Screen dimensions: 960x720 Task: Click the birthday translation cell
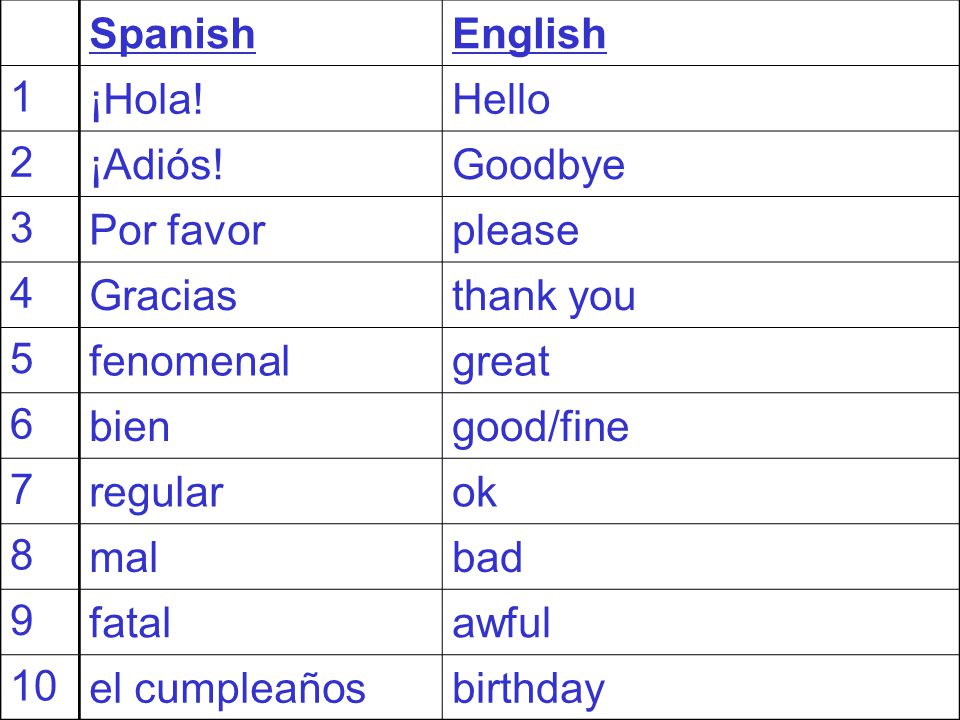coord(700,688)
